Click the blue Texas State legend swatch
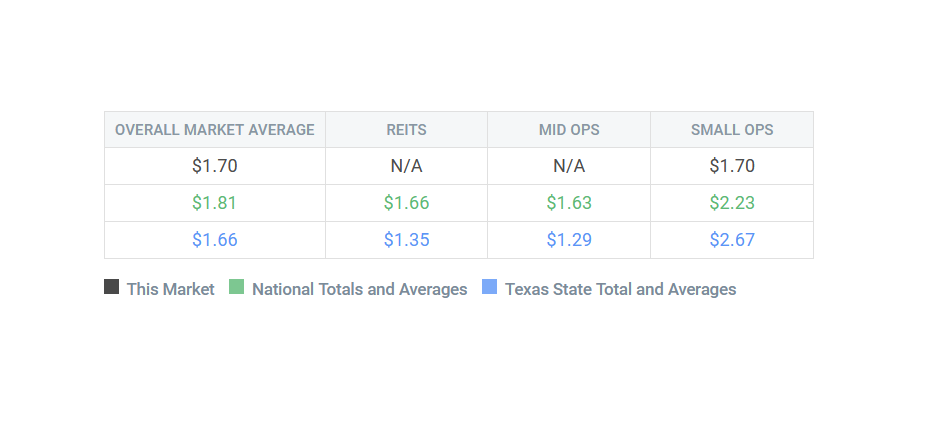 click(489, 288)
